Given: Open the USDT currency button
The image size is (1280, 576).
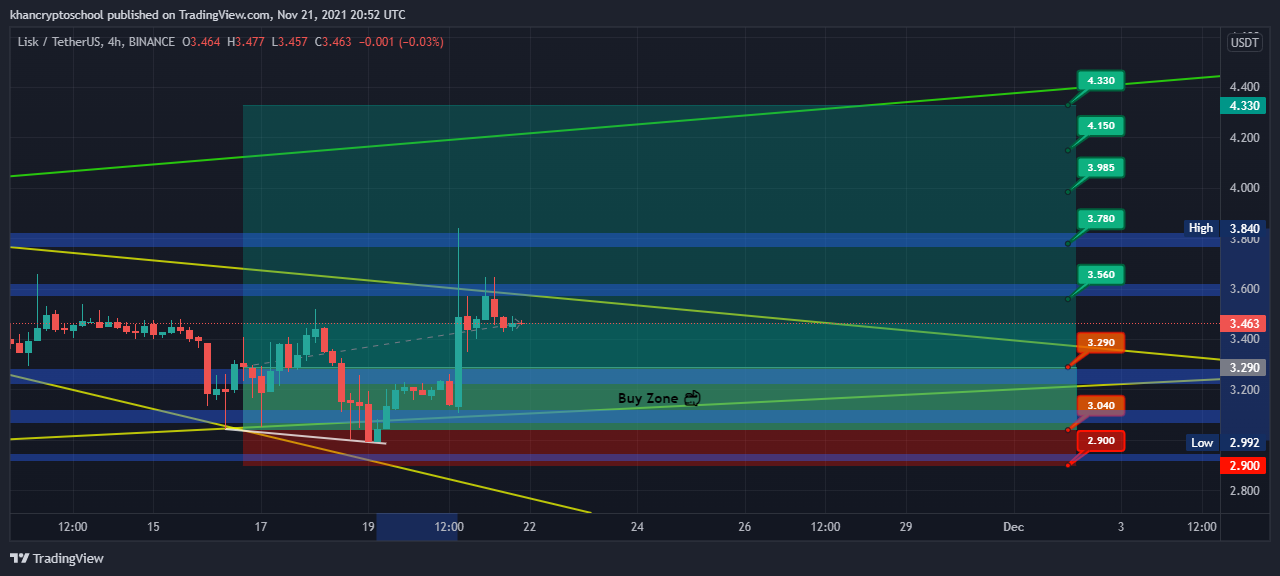Looking at the screenshot, I should (x=1245, y=42).
